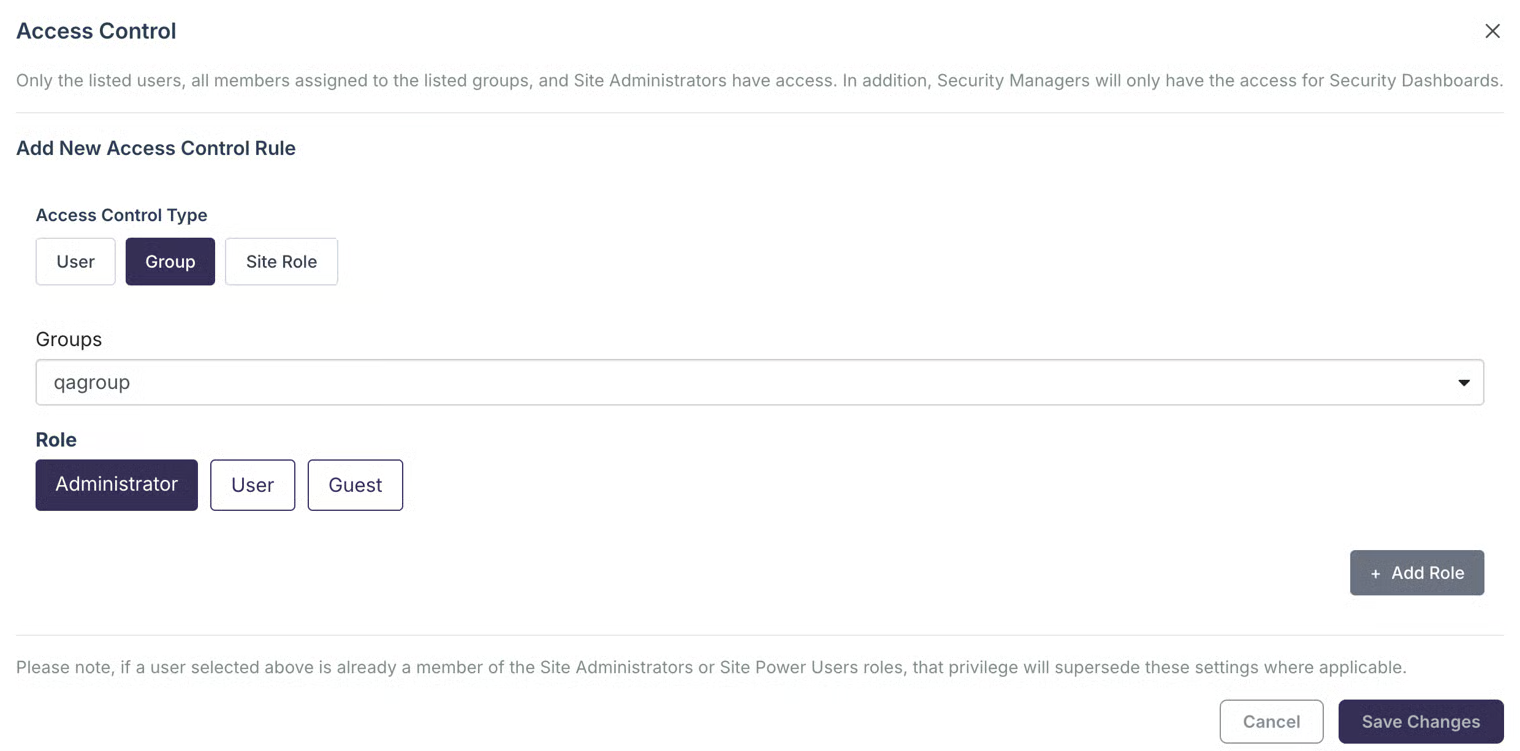This screenshot has height=751, width=1520.
Task: Choose the Administrator role option
Action: 116,485
